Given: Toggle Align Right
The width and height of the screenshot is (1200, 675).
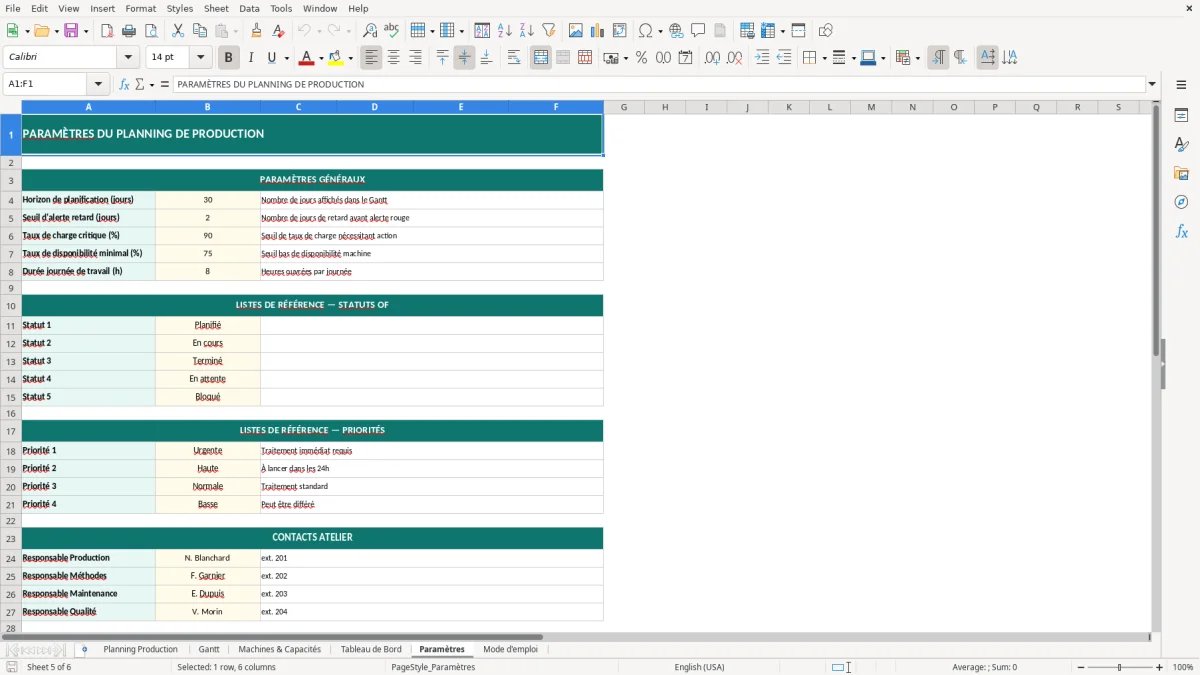Looking at the screenshot, I should click(415, 58).
